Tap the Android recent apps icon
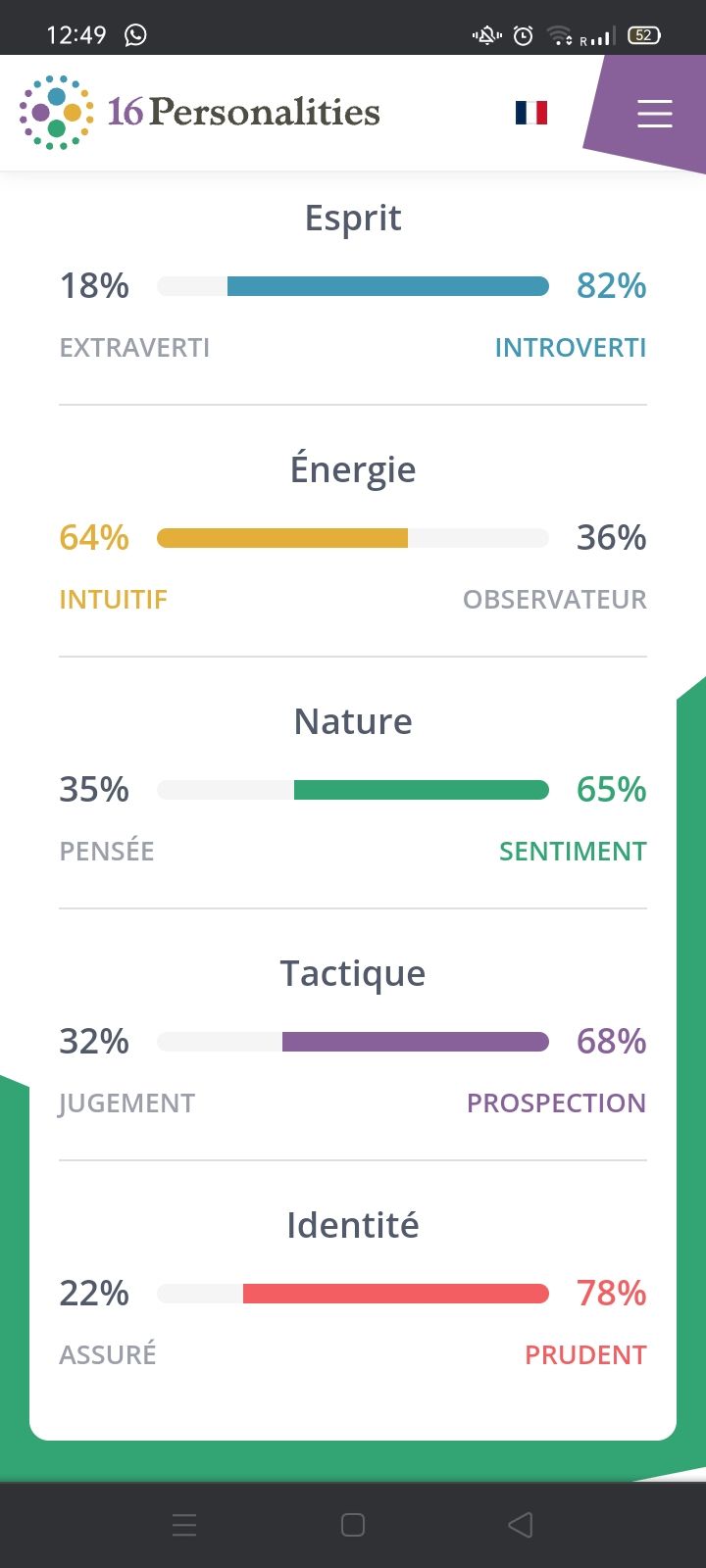The width and height of the screenshot is (706, 1568). click(184, 1525)
